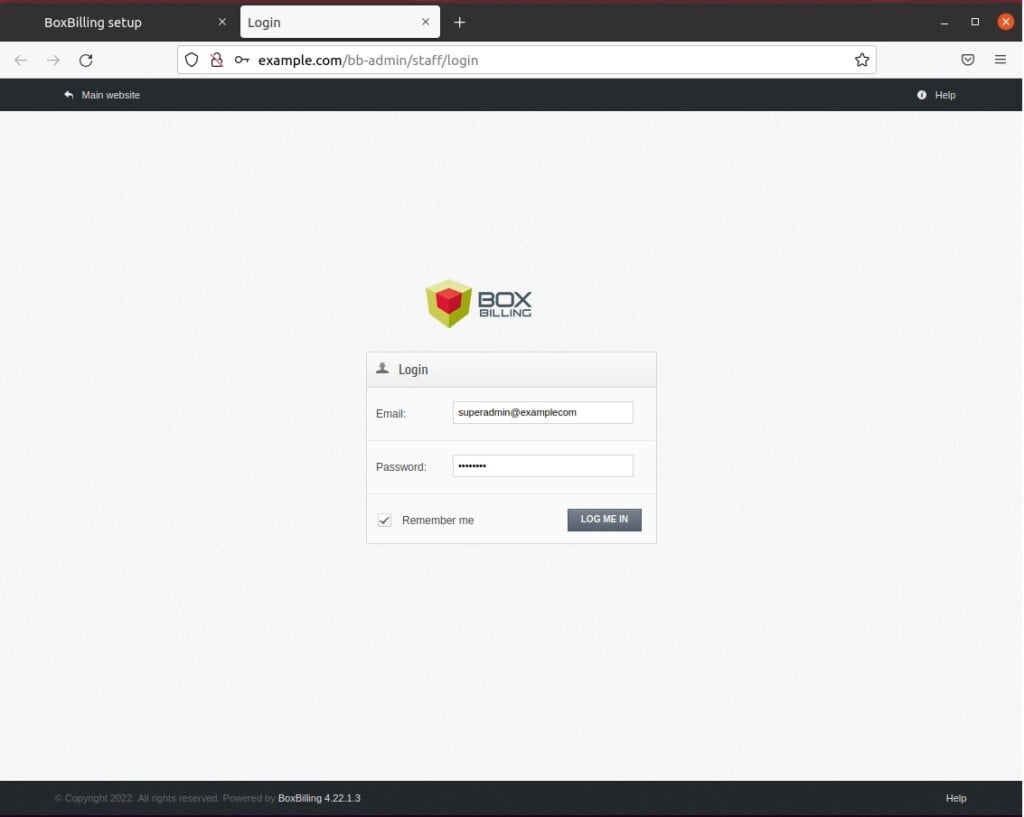Toggle the Remember me checkbox
1024x817 pixels.
pyautogui.click(x=384, y=521)
